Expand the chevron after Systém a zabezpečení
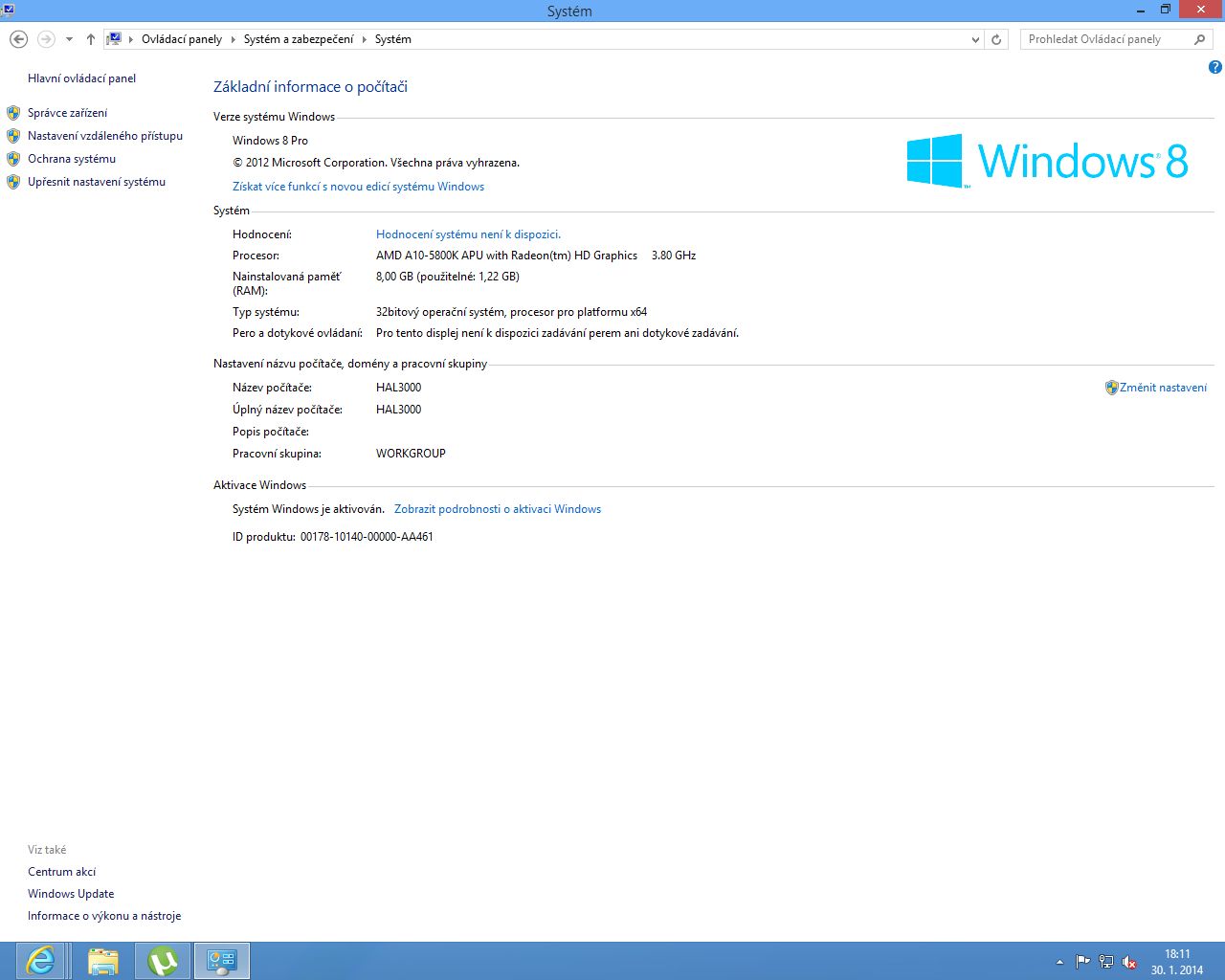The height and width of the screenshot is (980, 1225). pos(365,39)
